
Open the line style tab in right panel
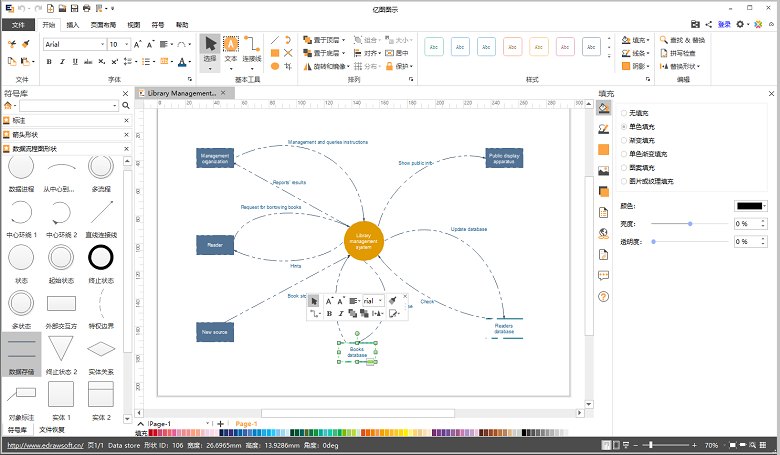[604, 129]
